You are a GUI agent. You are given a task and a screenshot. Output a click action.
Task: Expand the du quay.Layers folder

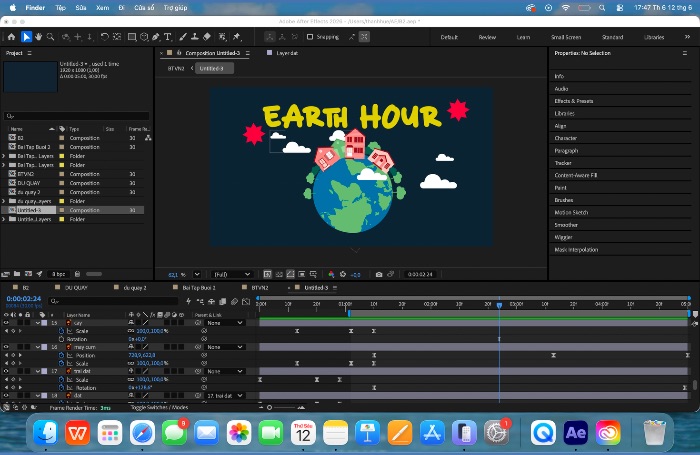click(4, 201)
